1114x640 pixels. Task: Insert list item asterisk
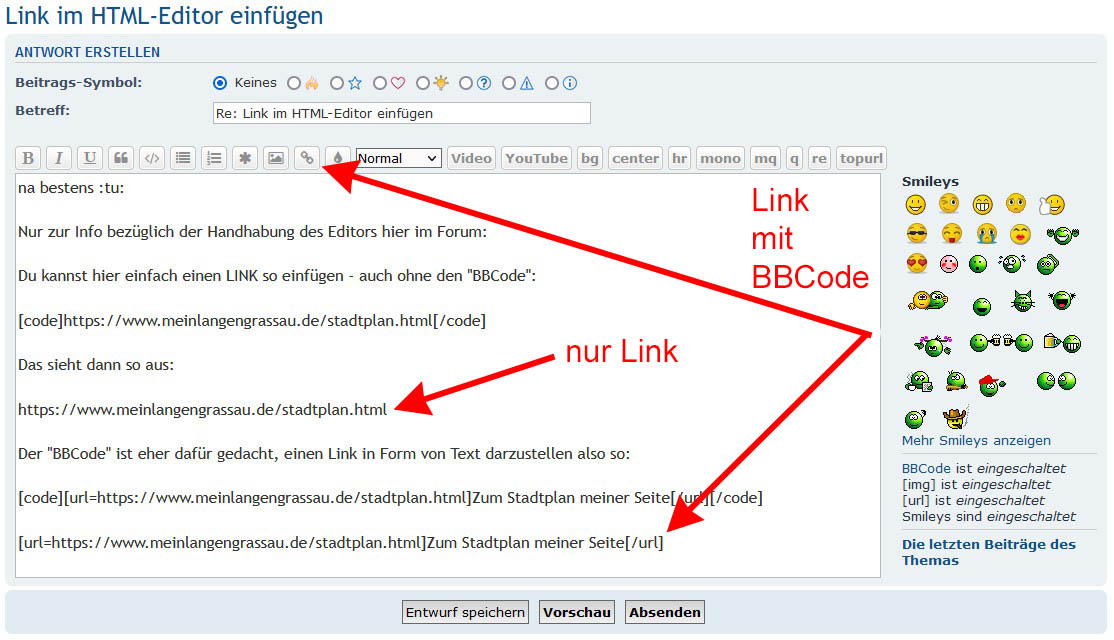click(245, 158)
